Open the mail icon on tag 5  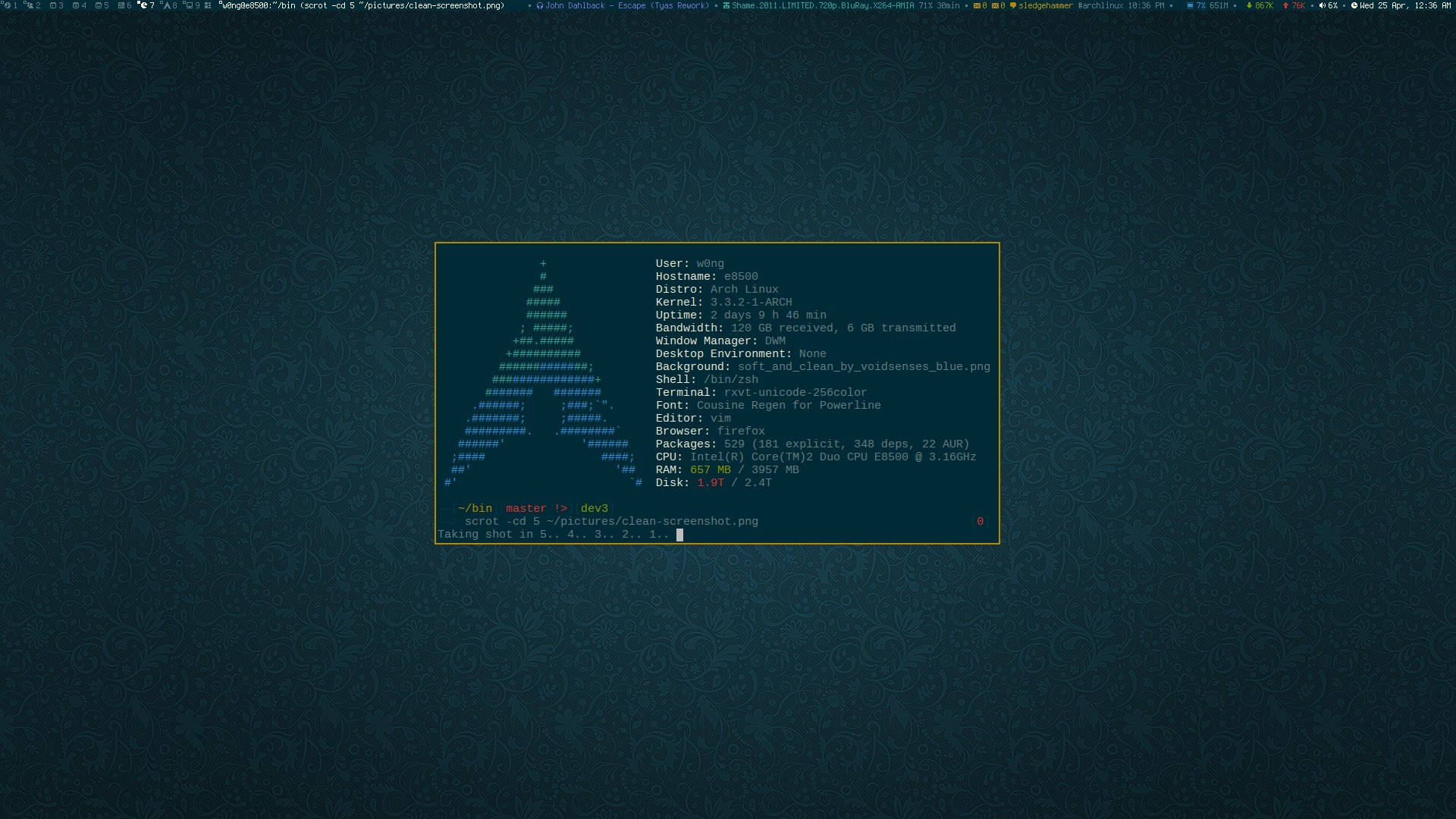[99, 7]
